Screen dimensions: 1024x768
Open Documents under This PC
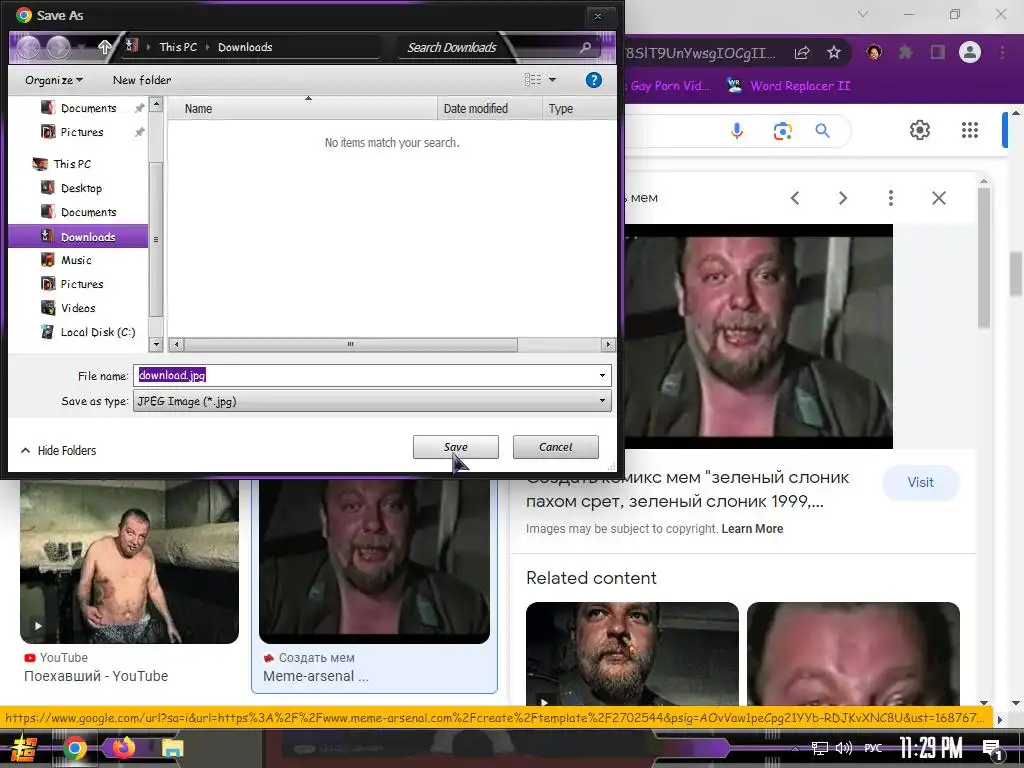(x=88, y=212)
